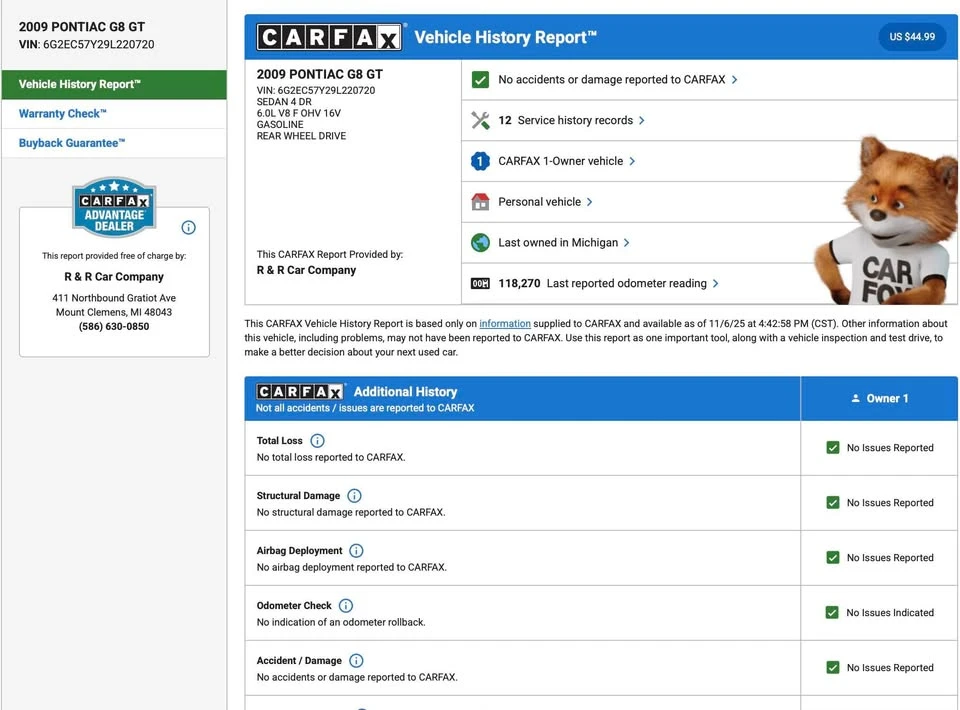Click 411 Northbound Gratiot Ave address
Screen dimensions: 960x710
114,298
